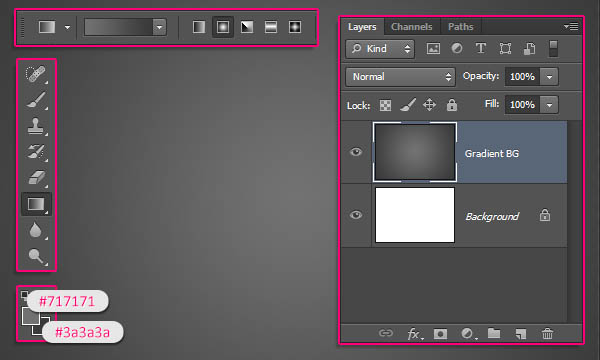This screenshot has height=360, width=600.
Task: Click the Opacity 100% value field
Action: (x=522, y=77)
